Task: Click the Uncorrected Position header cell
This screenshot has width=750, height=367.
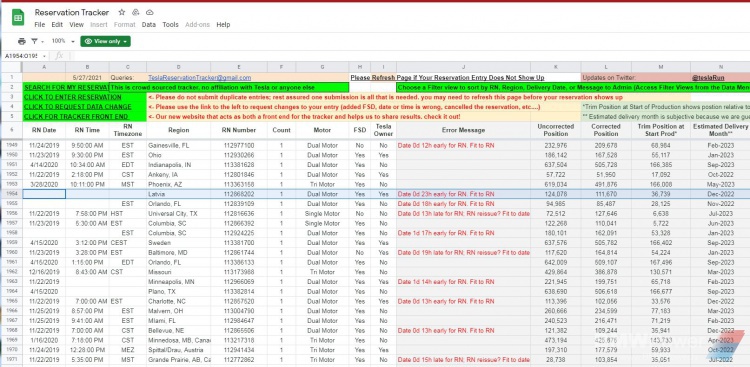Action: 555,130
